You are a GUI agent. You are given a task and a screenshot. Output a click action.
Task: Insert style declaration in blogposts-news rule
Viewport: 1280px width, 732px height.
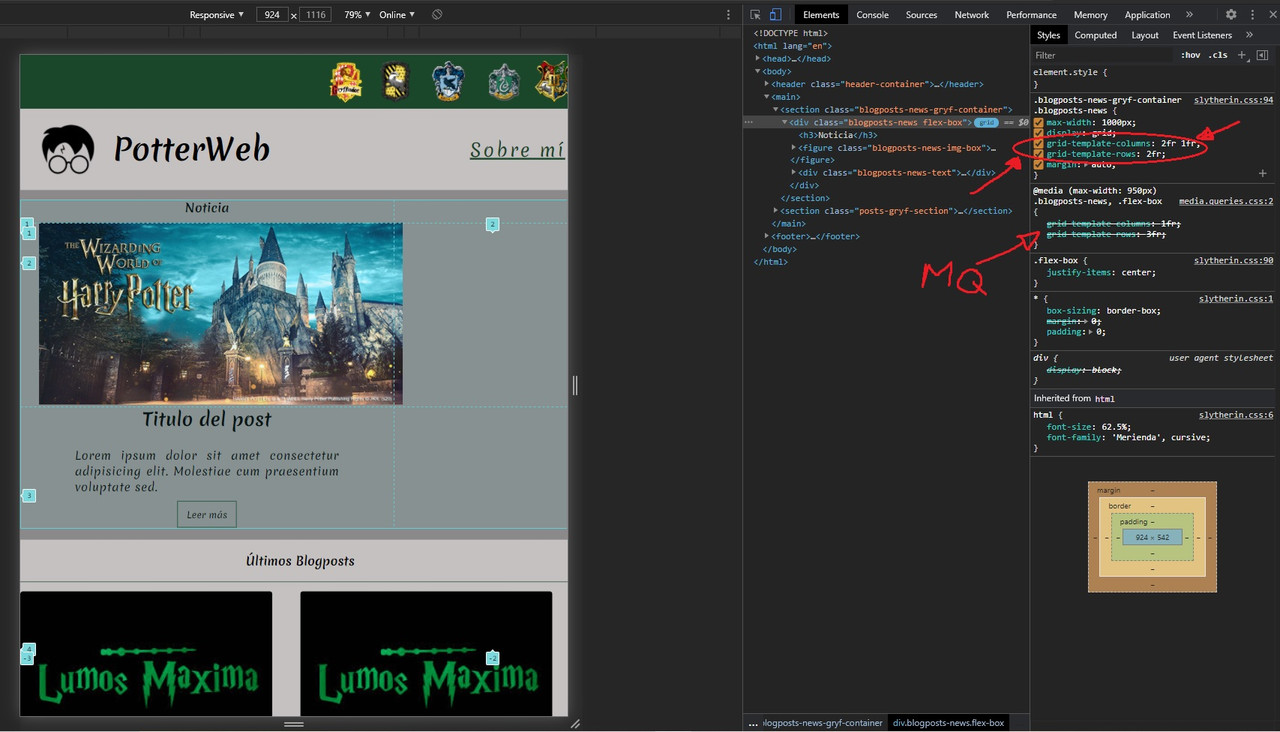point(1262,173)
